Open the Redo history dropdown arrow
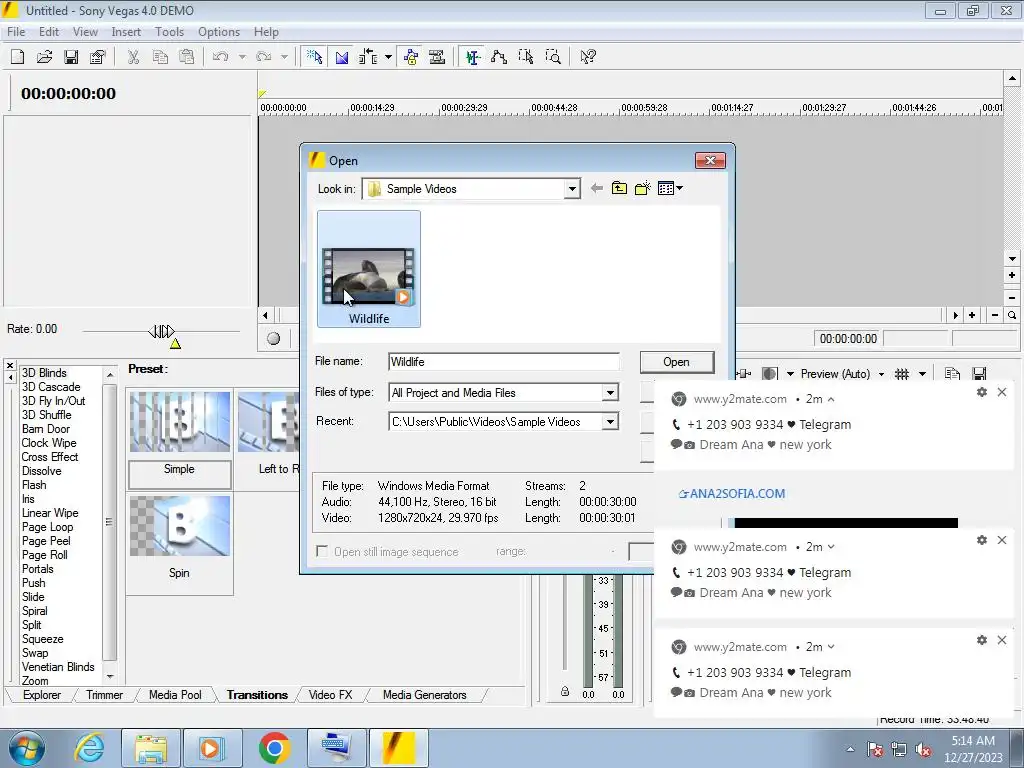The width and height of the screenshot is (1024, 768). coord(284,57)
